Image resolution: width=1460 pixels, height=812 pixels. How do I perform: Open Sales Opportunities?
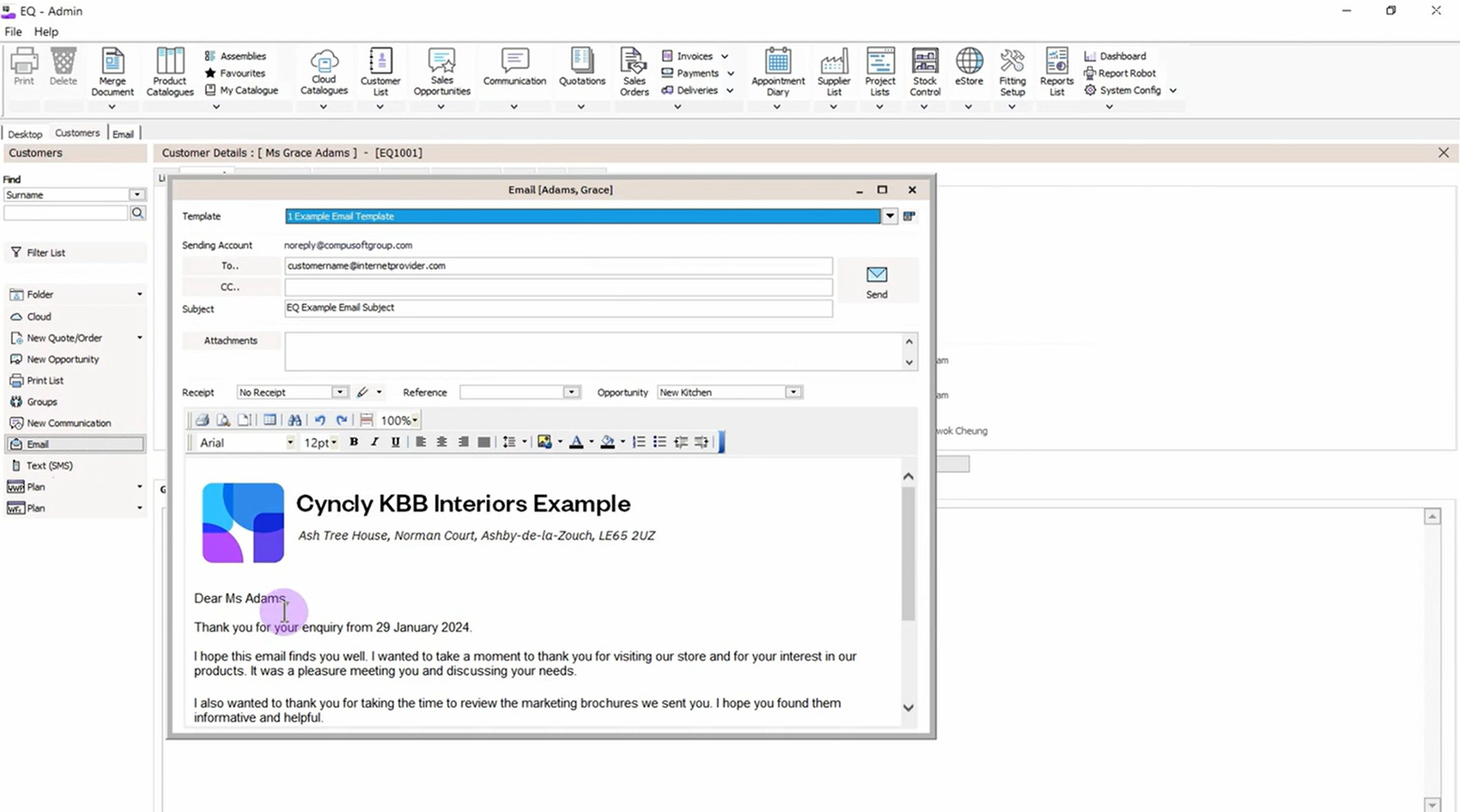point(442,72)
